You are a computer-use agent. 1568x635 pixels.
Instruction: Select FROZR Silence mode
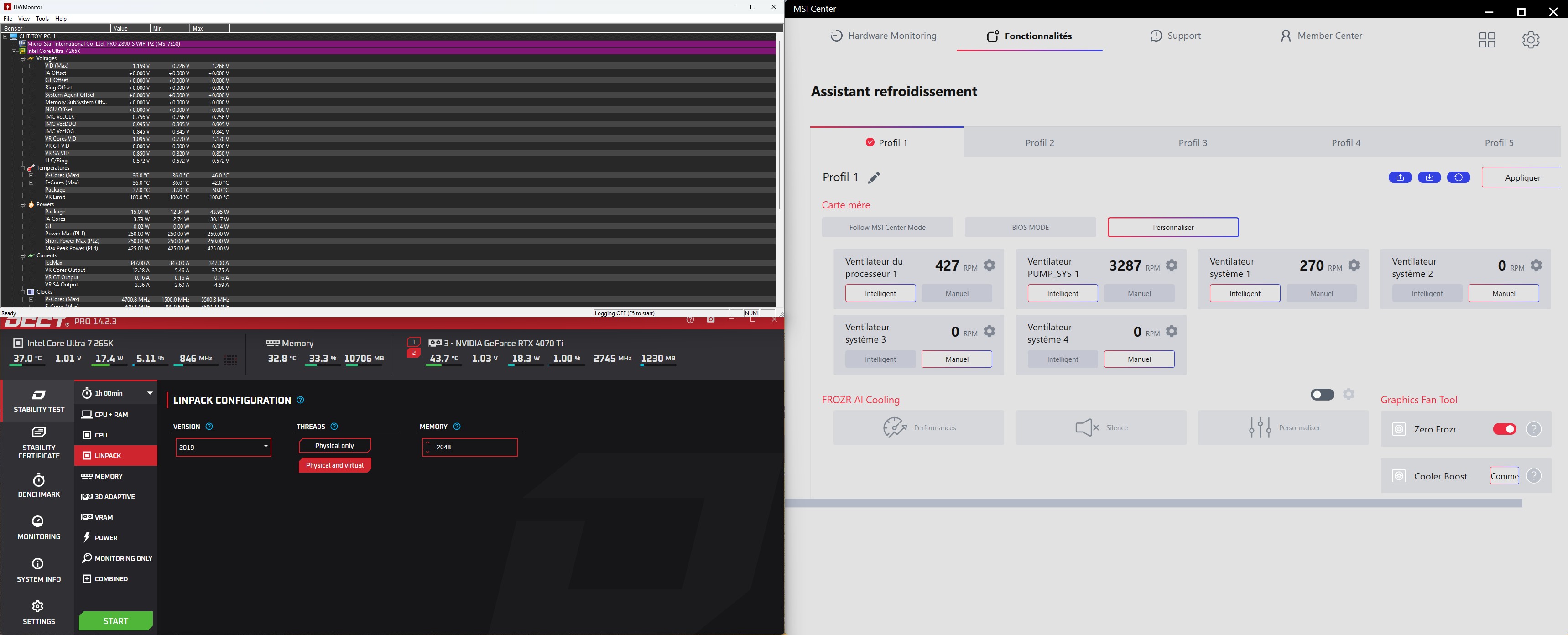coord(1100,428)
